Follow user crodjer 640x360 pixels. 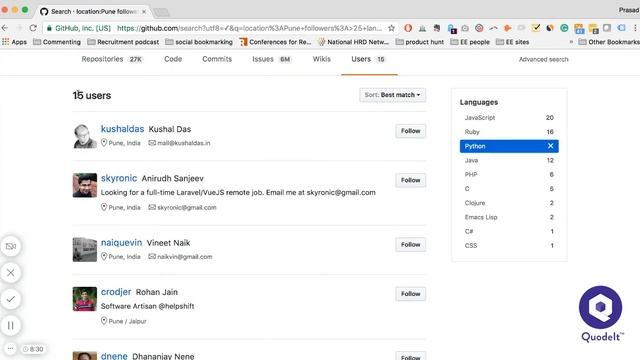(410, 294)
